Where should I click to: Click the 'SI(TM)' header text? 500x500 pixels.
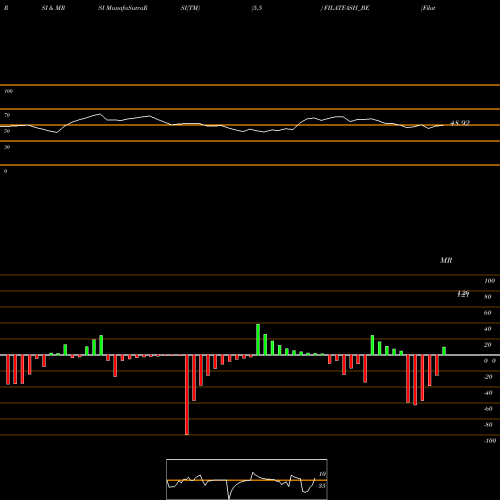coord(190,8)
